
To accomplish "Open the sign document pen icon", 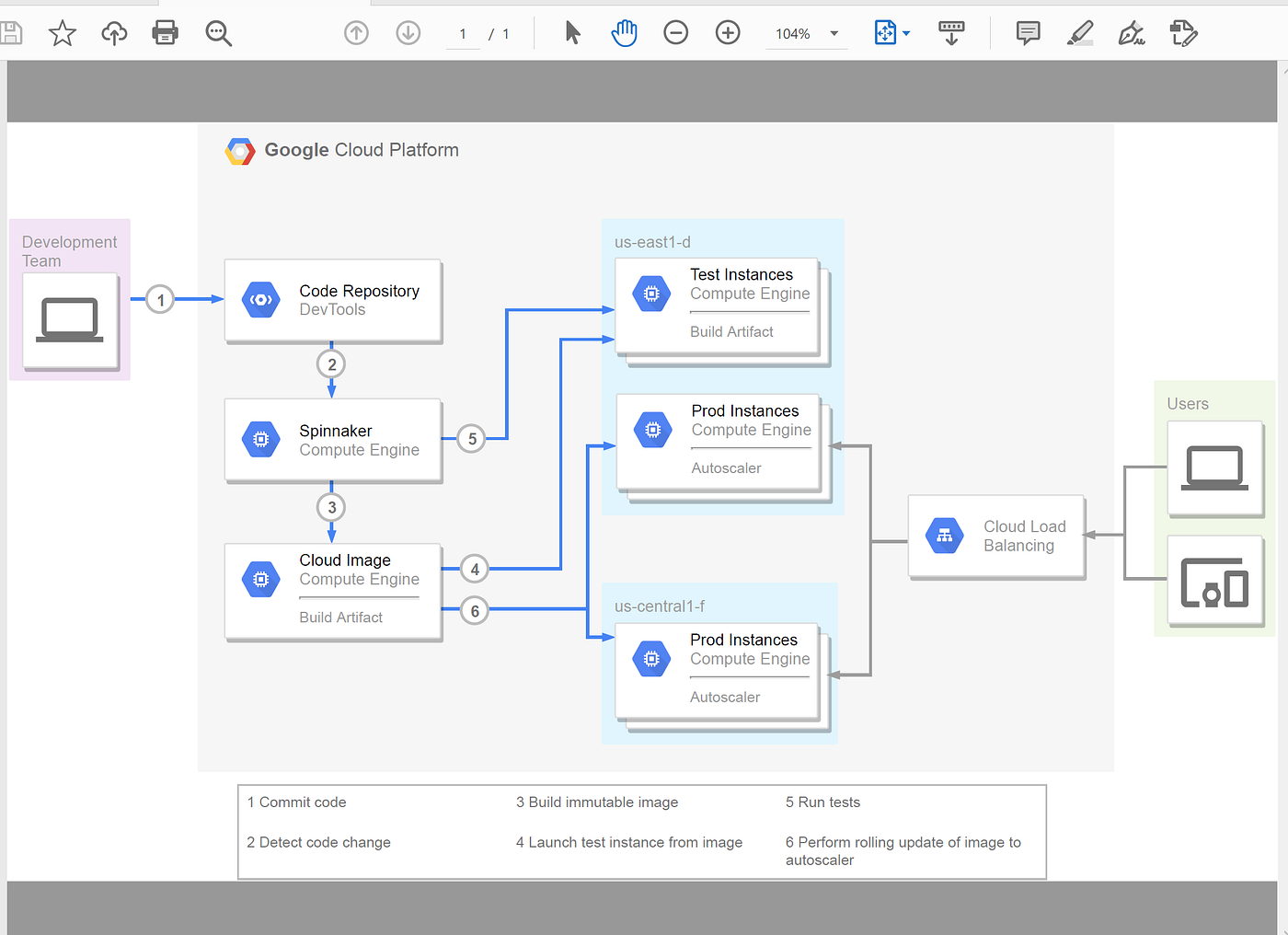I will point(1132,34).
